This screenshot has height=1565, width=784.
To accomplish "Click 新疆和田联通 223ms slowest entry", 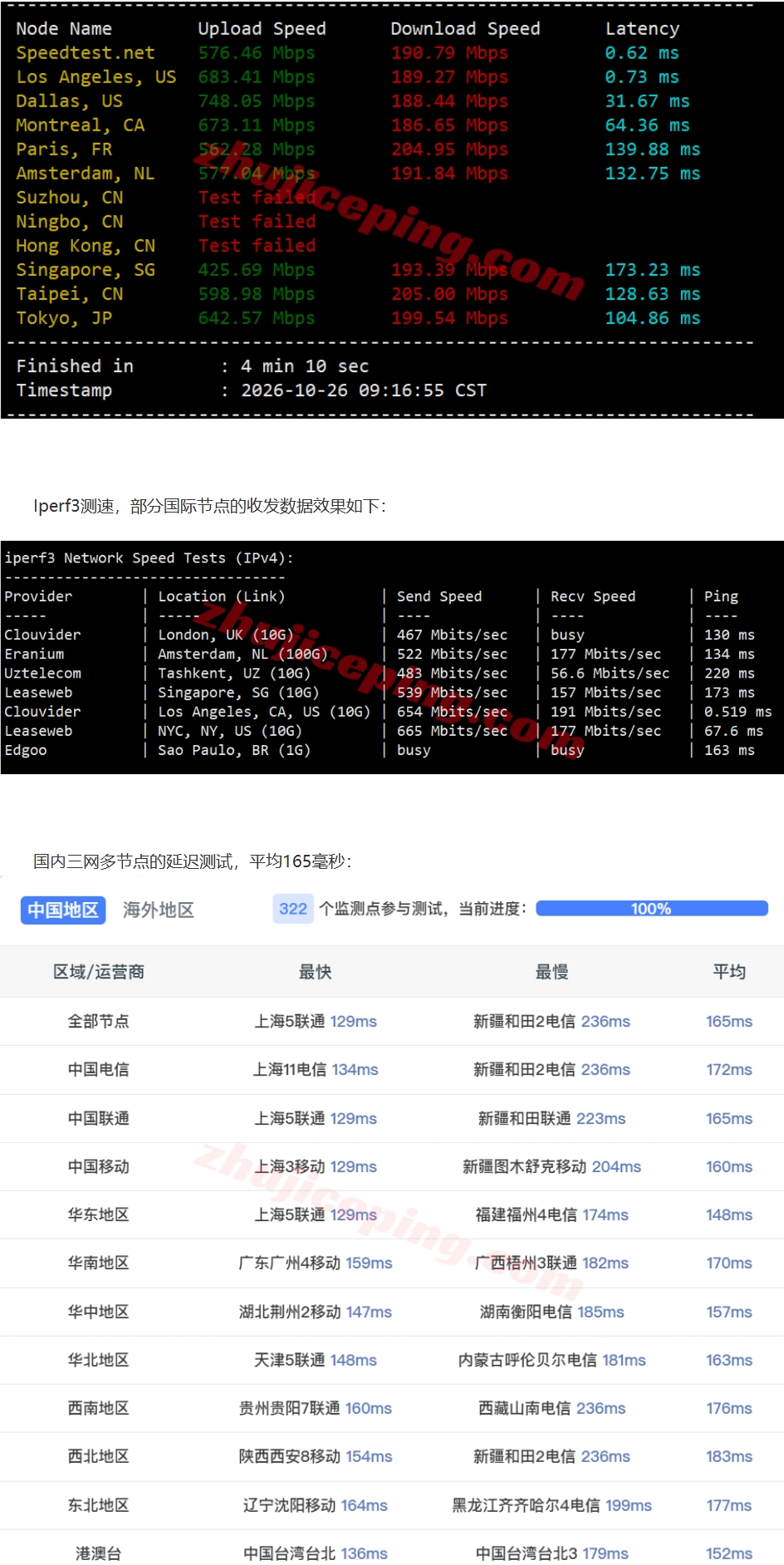I will click(551, 1118).
